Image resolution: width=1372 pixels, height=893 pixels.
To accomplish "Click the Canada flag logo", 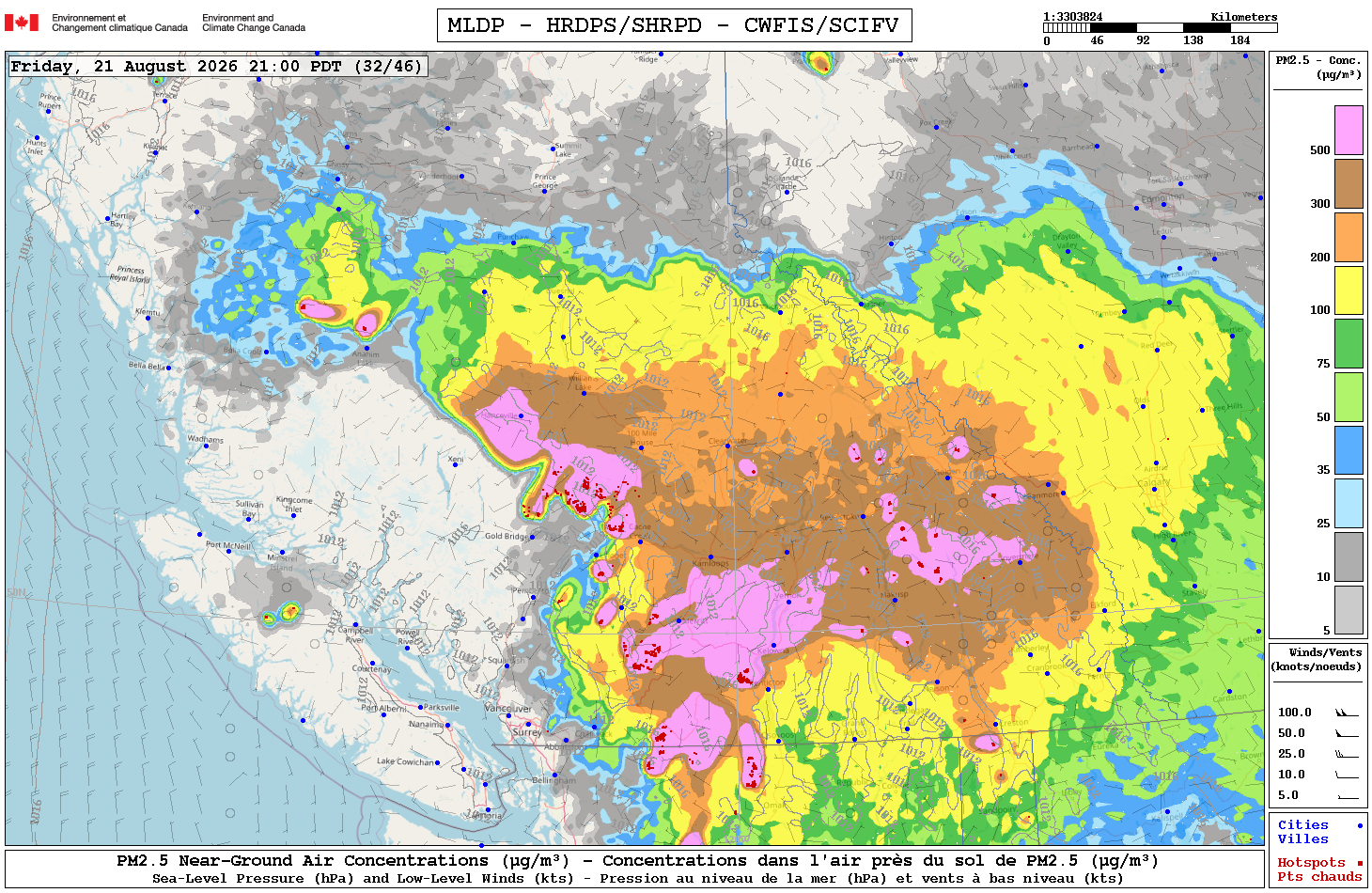I will 22,23.
